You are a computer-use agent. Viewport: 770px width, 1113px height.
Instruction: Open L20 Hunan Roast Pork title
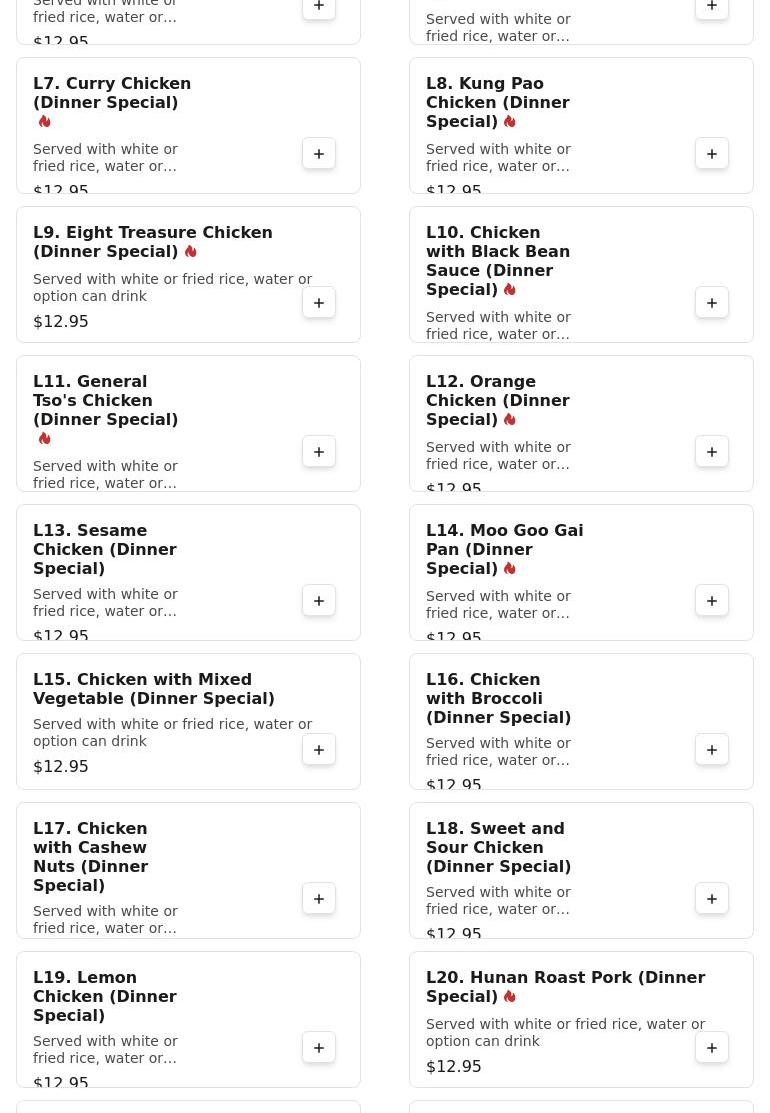(565, 987)
